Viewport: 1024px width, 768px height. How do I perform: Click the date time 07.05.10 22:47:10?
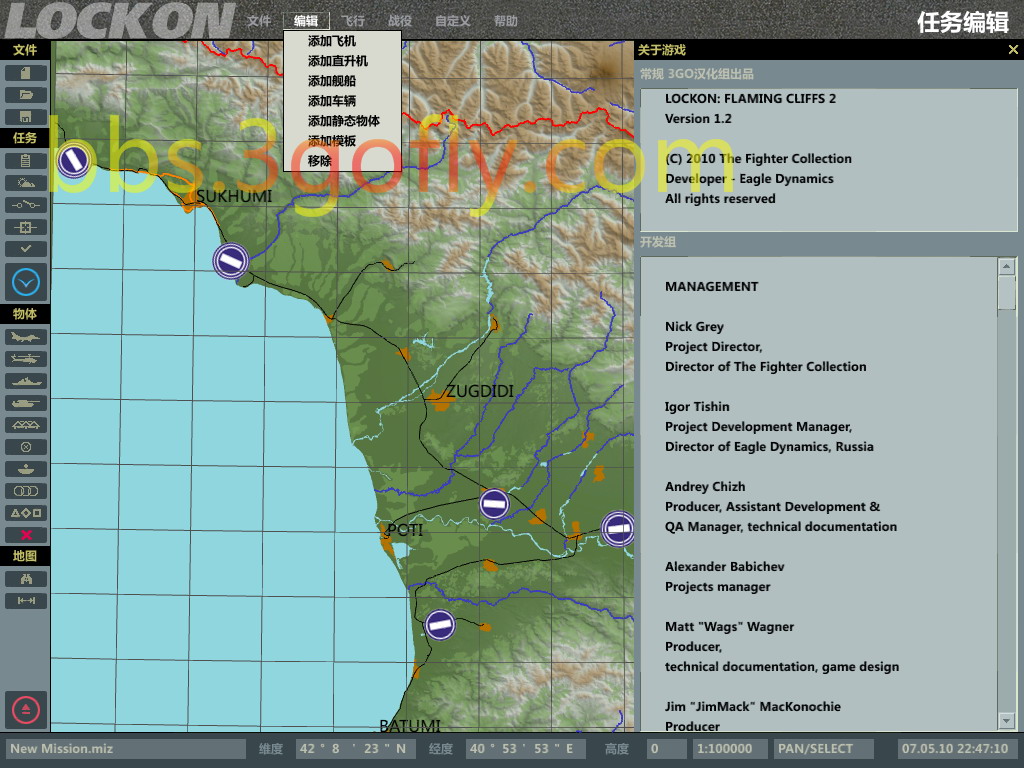coord(955,749)
